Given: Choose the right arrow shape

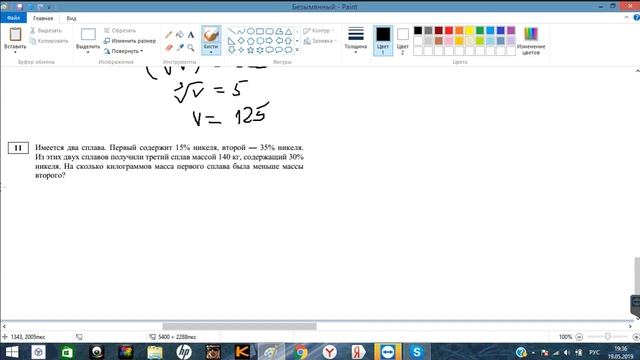Looking at the screenshot, I should (x=269, y=40).
